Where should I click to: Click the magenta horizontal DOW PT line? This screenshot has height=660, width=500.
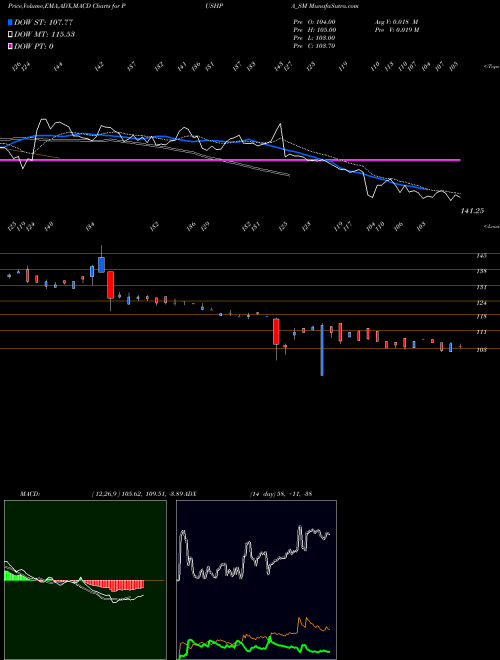[x=230, y=160]
